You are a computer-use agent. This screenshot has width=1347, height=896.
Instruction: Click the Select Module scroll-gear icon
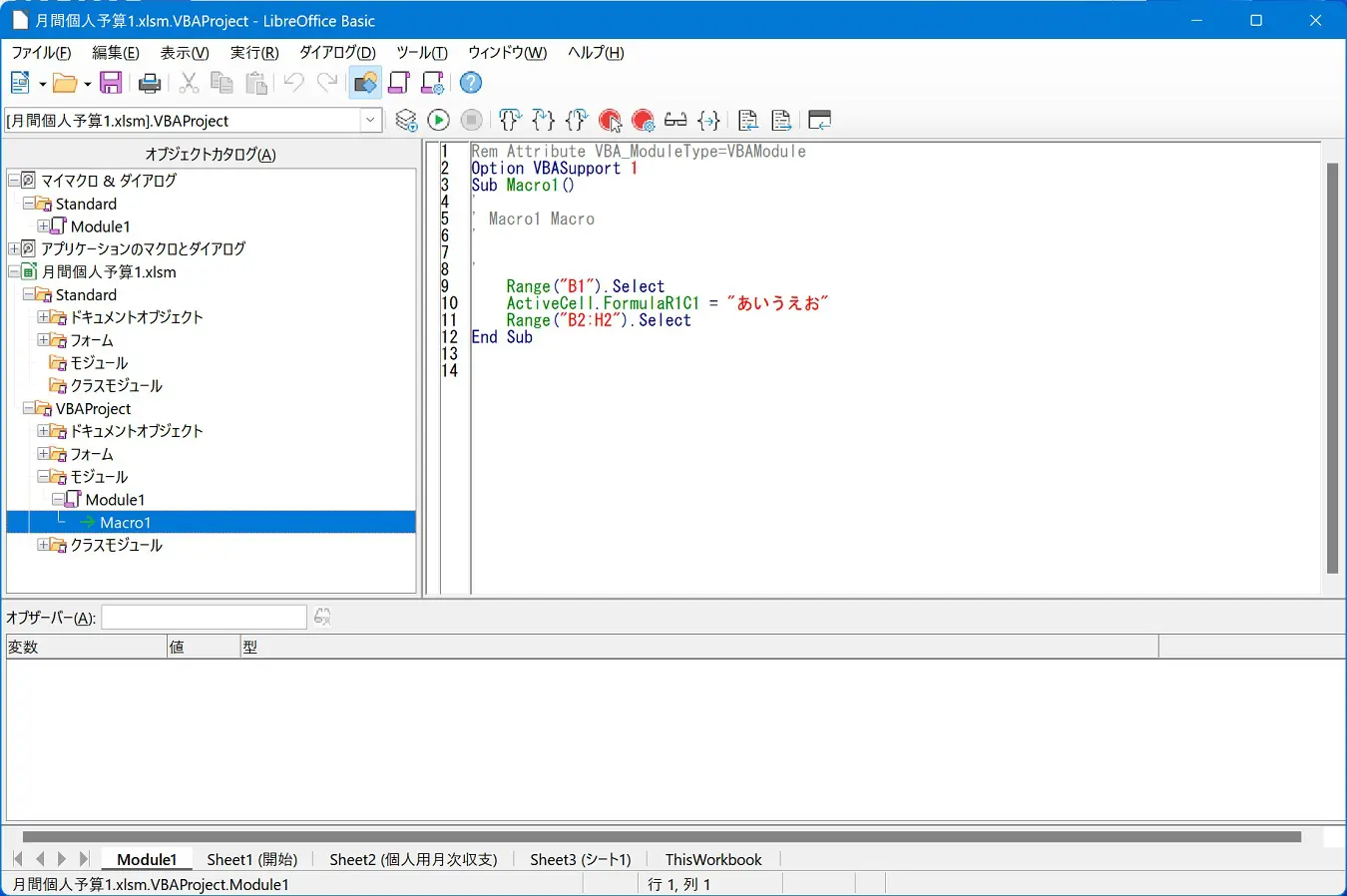pyautogui.click(x=433, y=83)
